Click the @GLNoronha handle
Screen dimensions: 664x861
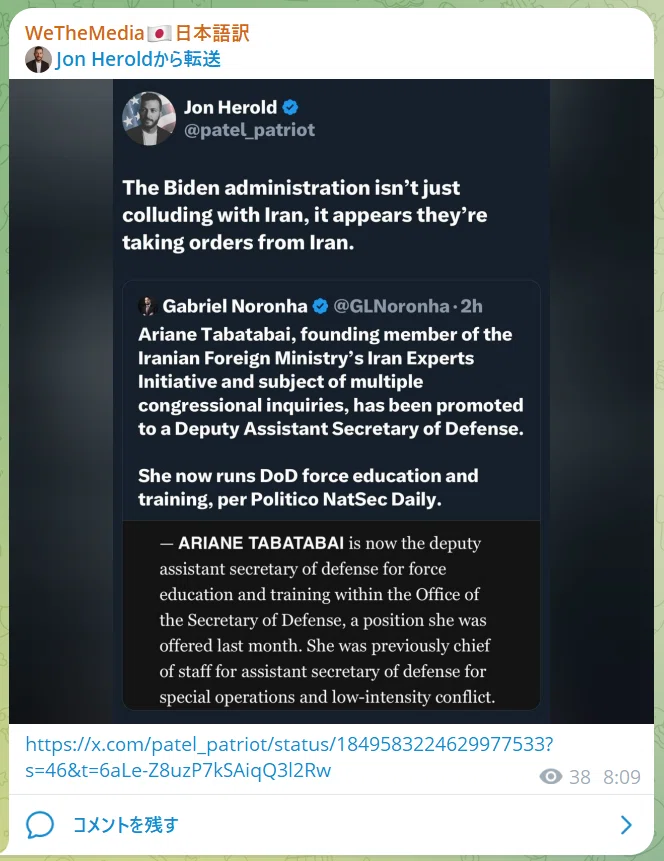(391, 306)
